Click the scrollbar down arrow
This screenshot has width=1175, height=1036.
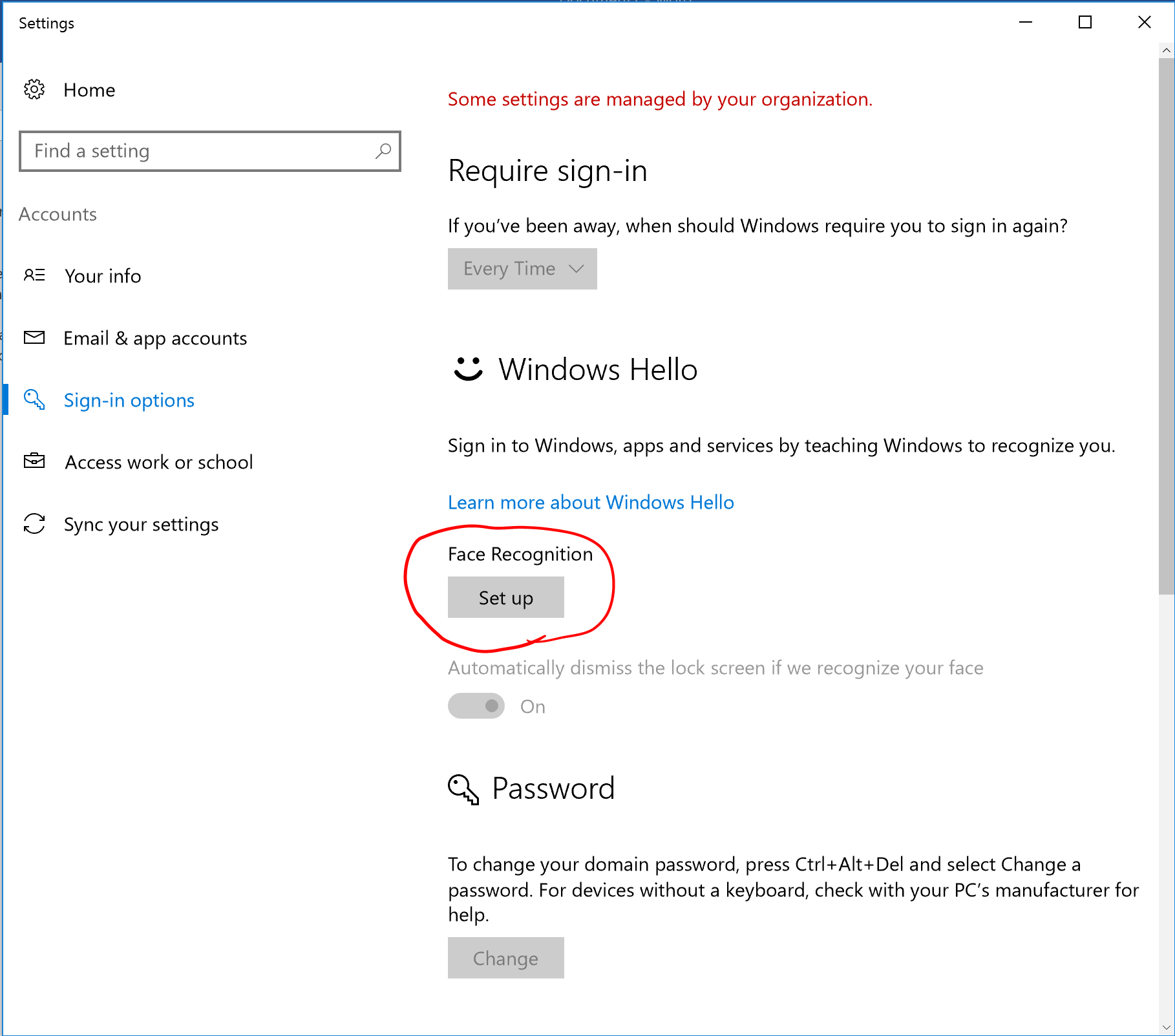1167,1027
